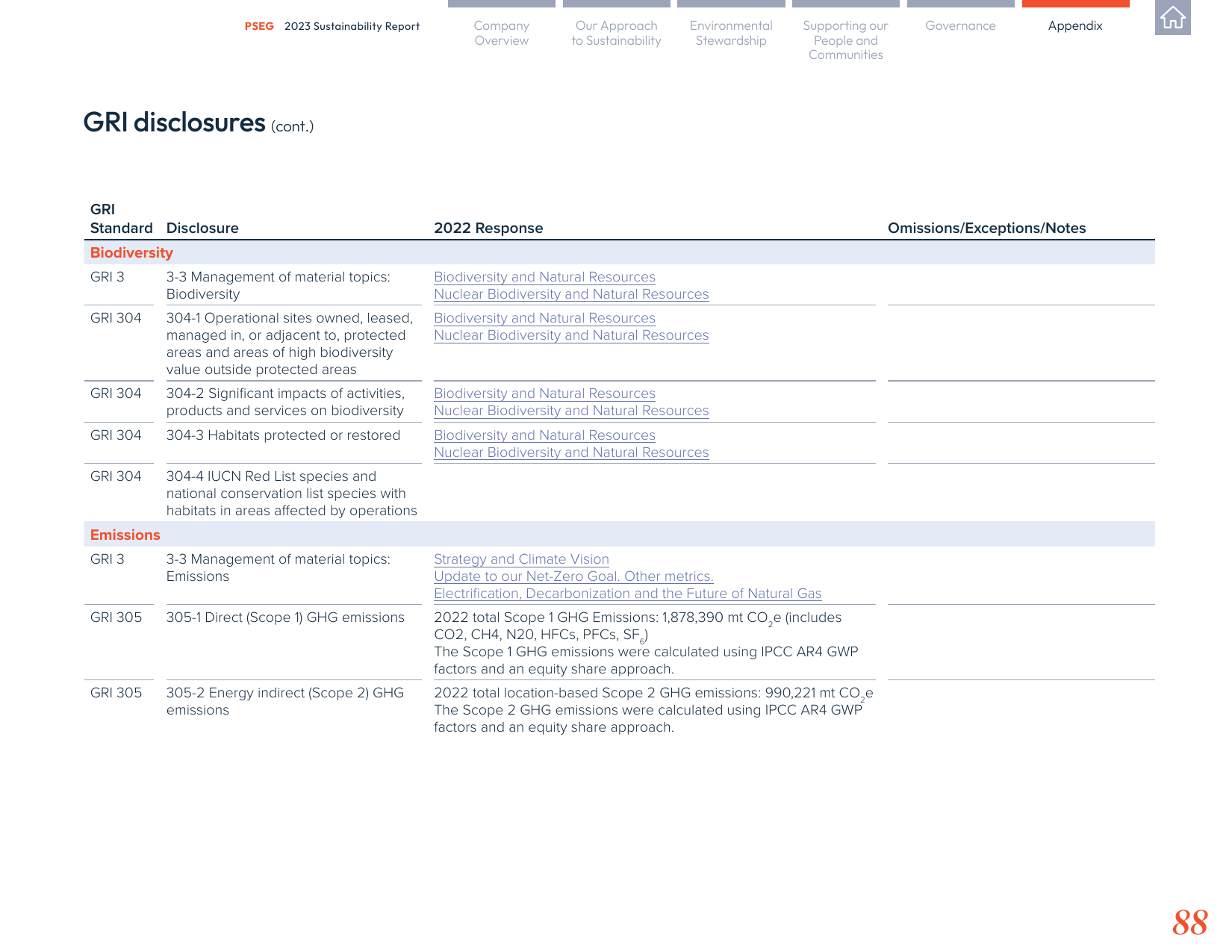Open the Our Approach to Sustainability tab
Image resolution: width=1232 pixels, height=952 pixels.
pos(617,33)
